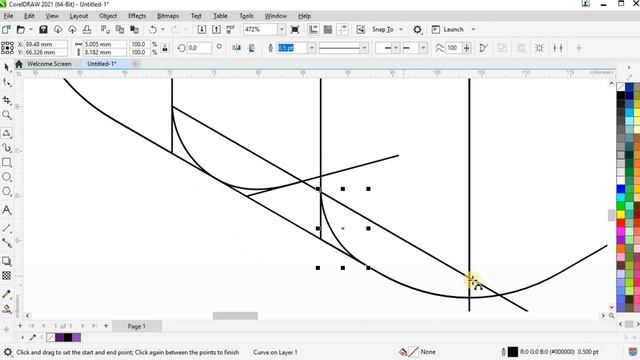The height and width of the screenshot is (360, 640).
Task: Click the Full-screen preview icon
Action: pyautogui.click(x=295, y=29)
